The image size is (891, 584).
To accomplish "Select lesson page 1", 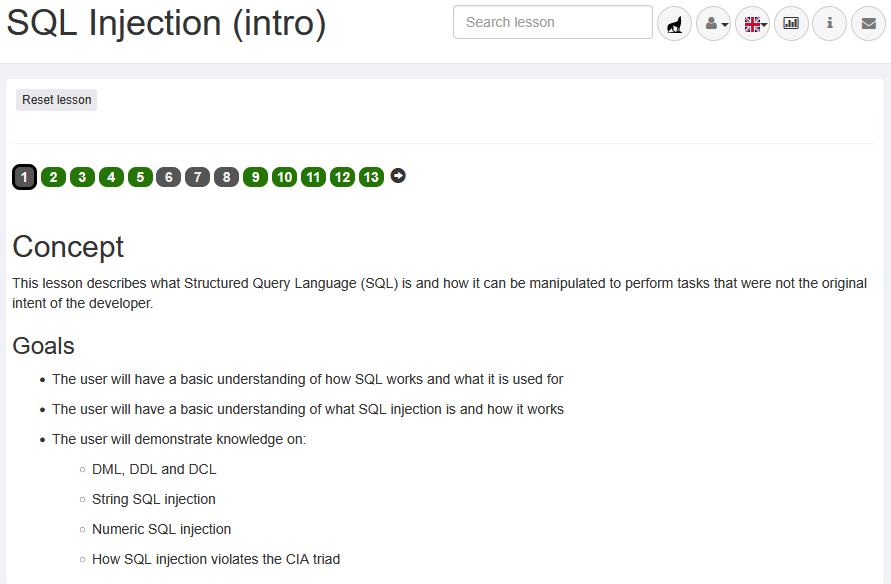I will (x=25, y=177).
